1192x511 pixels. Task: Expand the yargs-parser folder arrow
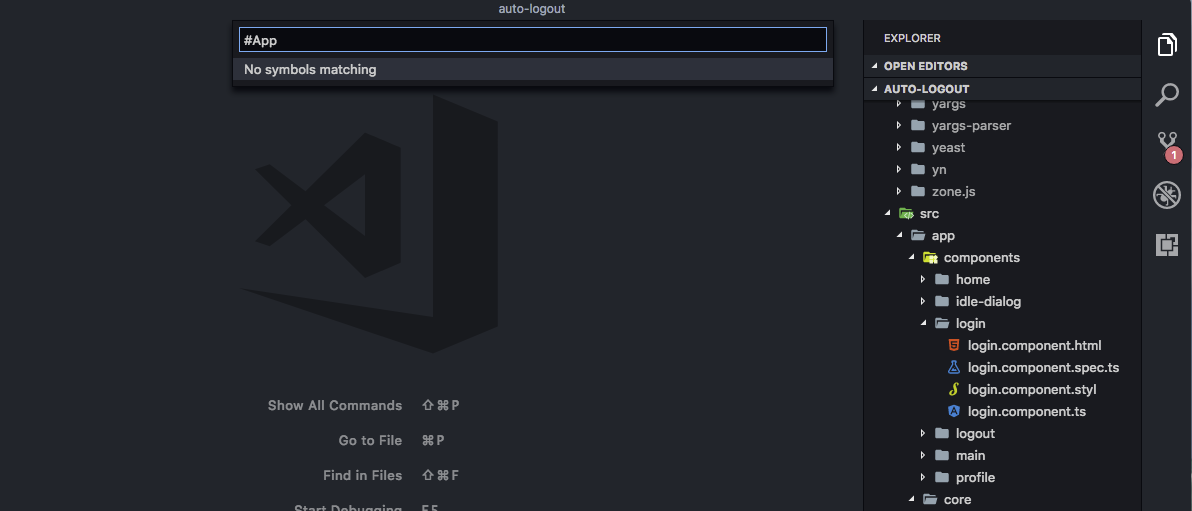(899, 125)
